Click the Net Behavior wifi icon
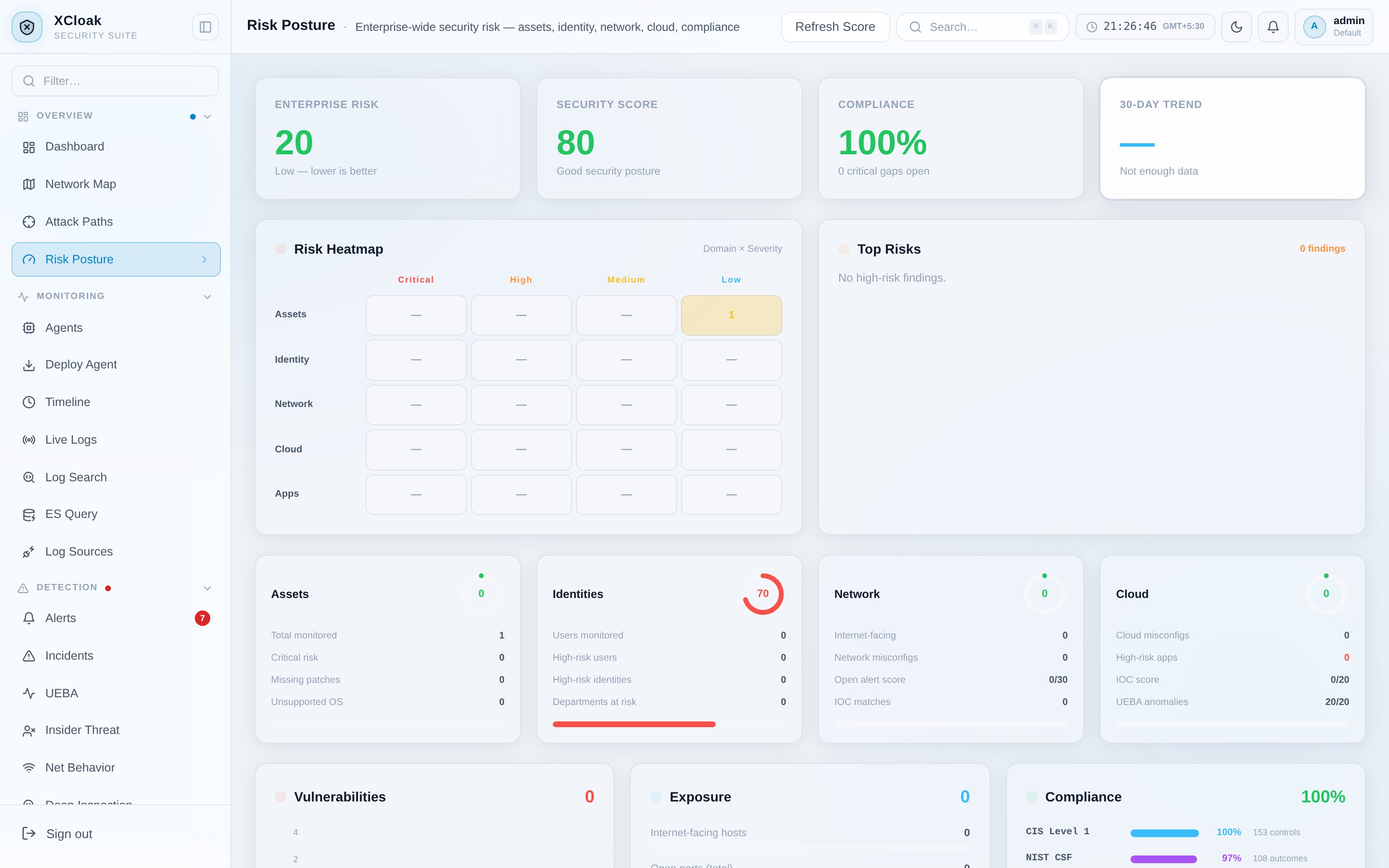 point(29,768)
